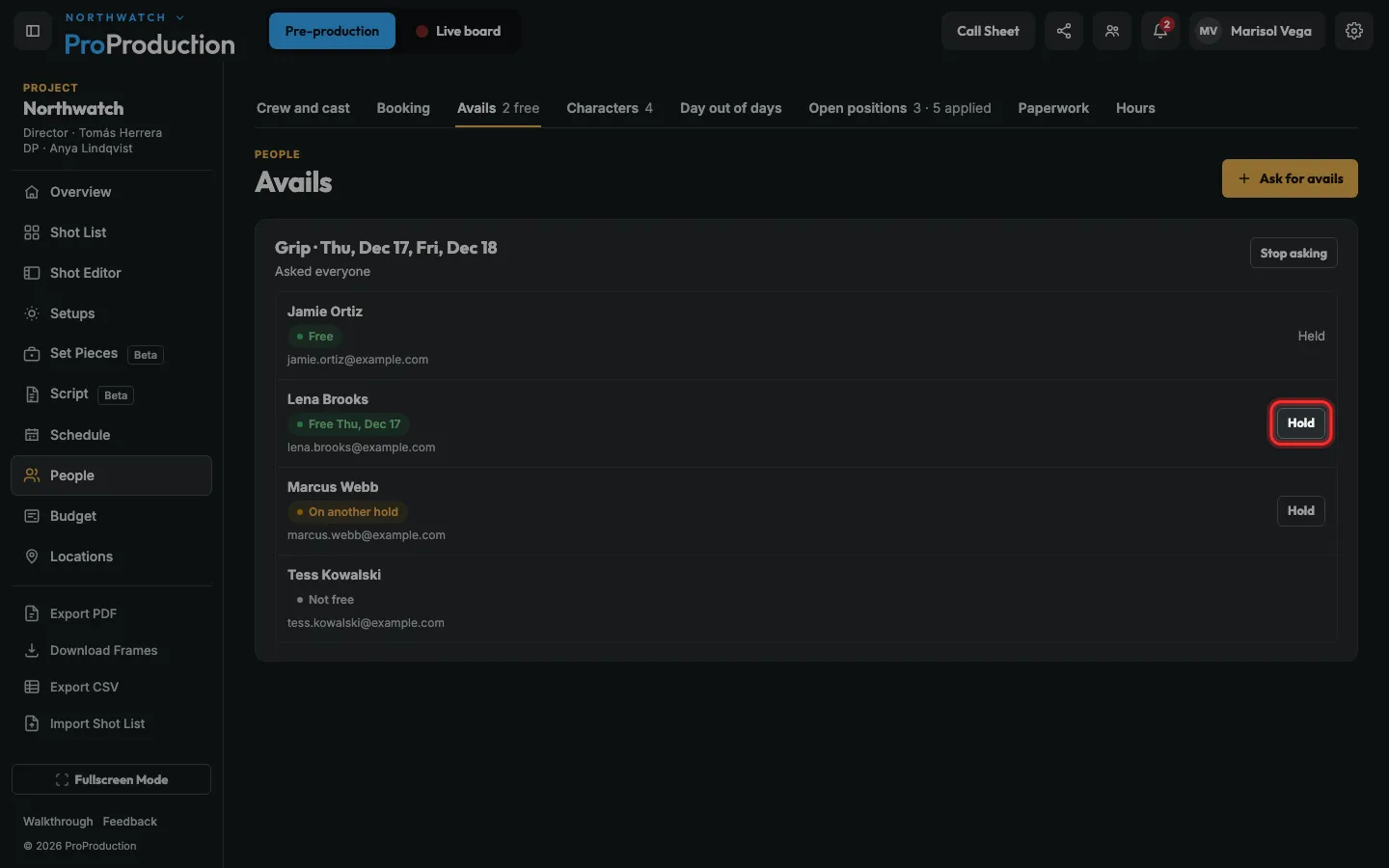Open the Hours tab
The height and width of the screenshot is (868, 1389).
click(1135, 108)
